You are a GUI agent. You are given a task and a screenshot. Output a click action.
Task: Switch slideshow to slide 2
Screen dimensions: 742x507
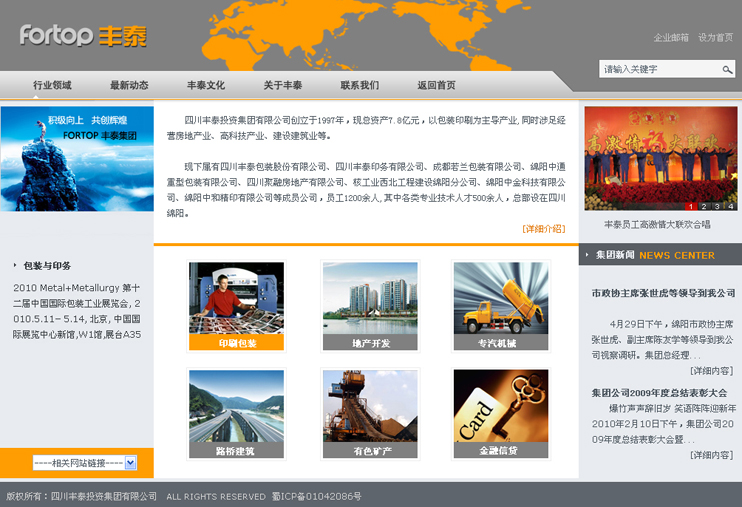pos(704,206)
